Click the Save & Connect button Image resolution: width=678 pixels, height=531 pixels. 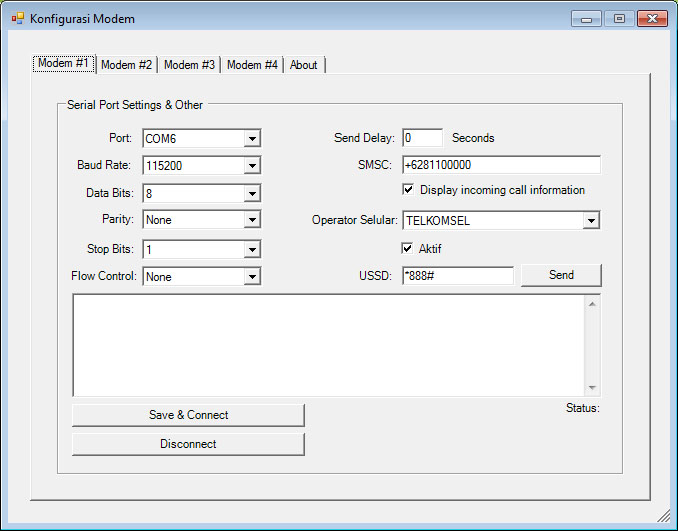pos(188,415)
